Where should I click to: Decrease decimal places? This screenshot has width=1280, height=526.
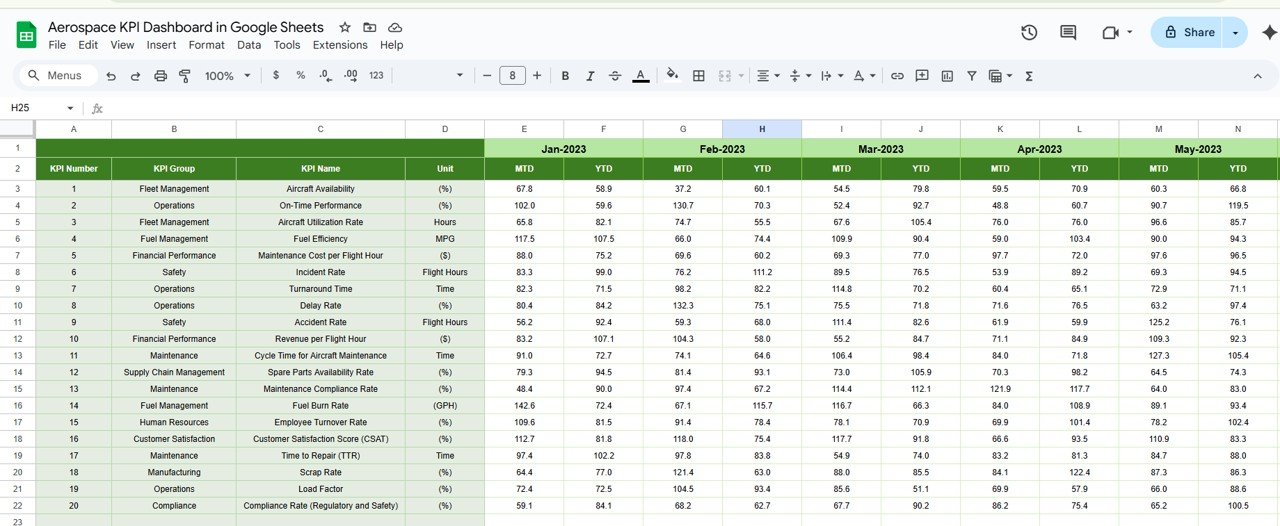tap(326, 76)
